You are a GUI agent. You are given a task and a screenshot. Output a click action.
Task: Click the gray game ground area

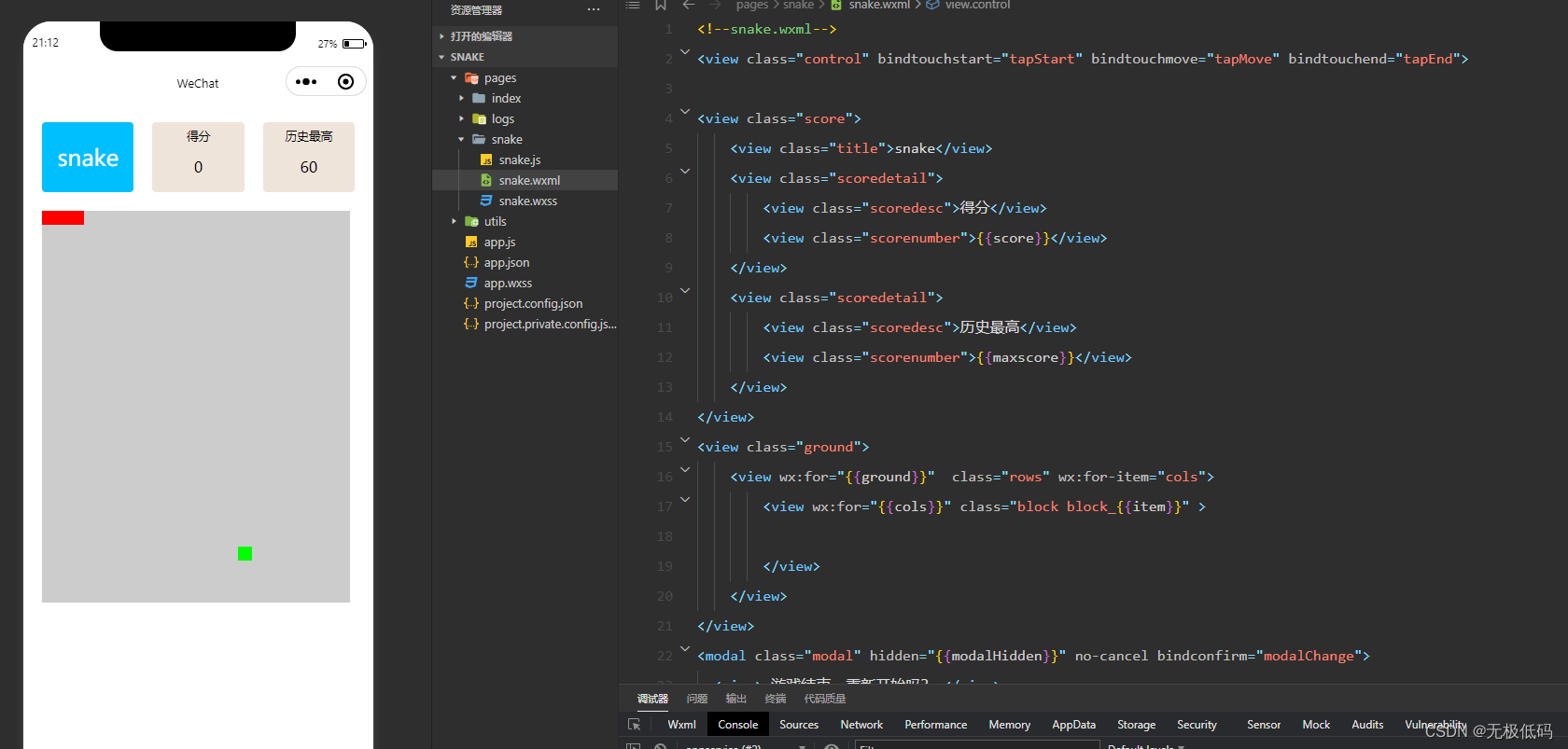(196, 407)
